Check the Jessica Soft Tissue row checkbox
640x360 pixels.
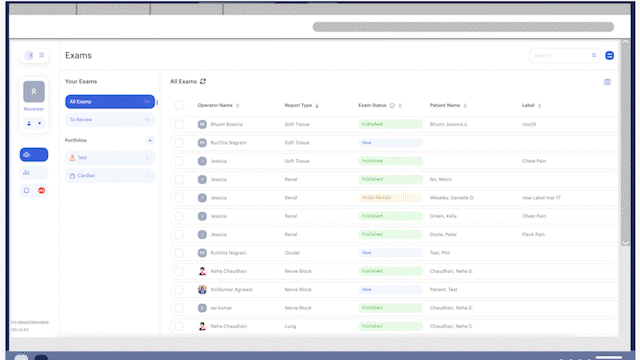[x=179, y=161]
